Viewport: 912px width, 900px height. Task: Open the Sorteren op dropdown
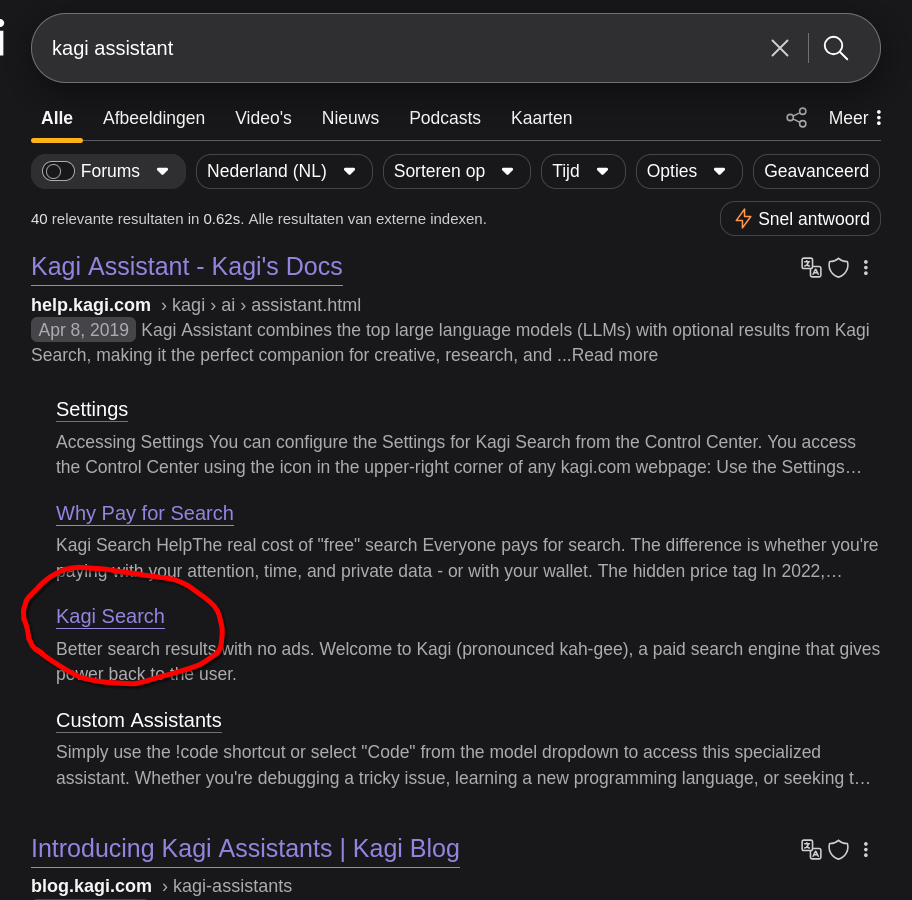[456, 171]
